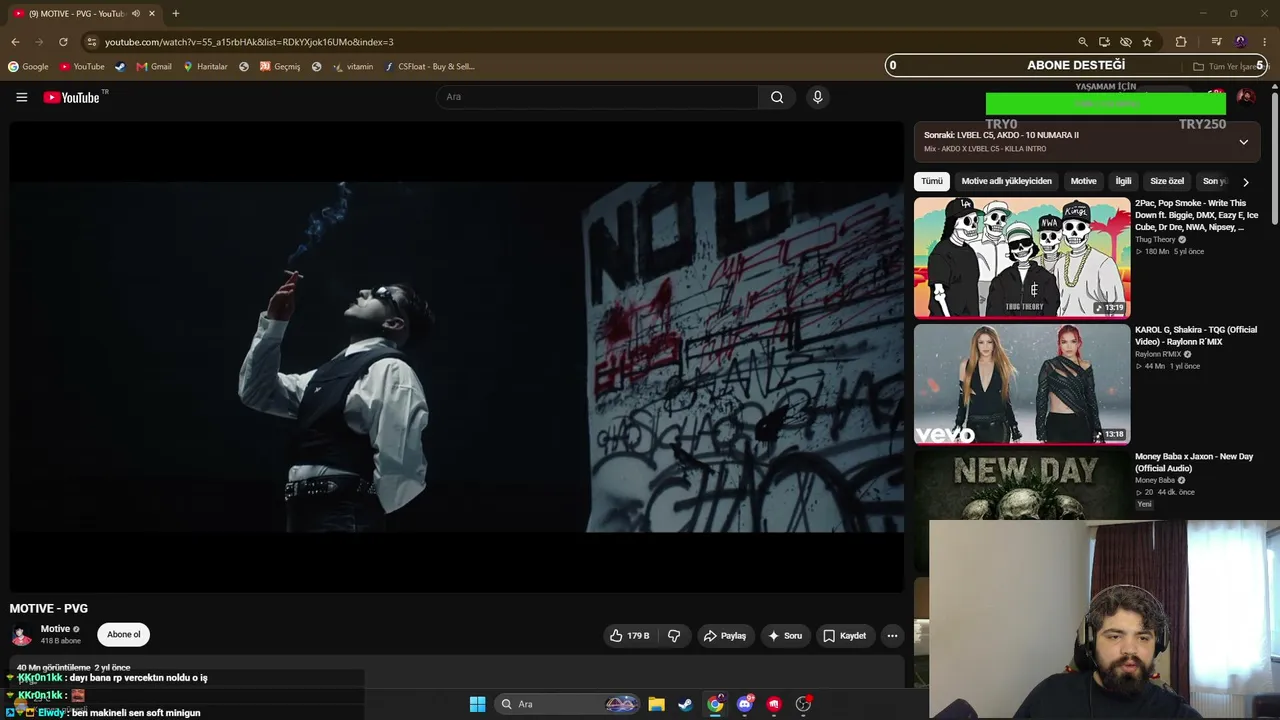Open the Riot client taskbar icon

click(x=774, y=704)
